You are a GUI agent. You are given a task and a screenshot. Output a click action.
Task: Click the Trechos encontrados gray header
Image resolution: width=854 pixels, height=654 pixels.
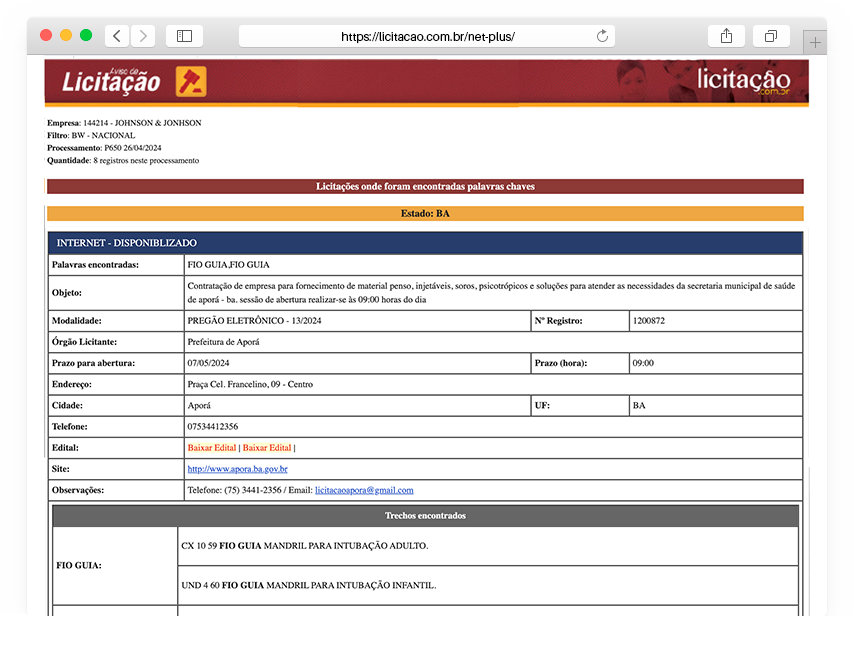[425, 516]
